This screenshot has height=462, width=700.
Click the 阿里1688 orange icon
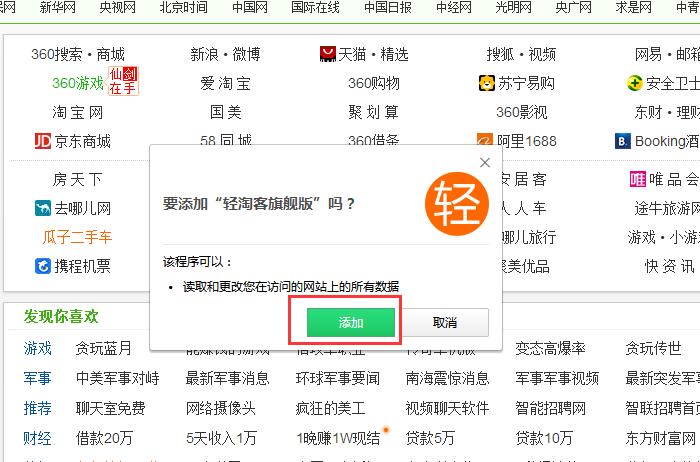485,141
